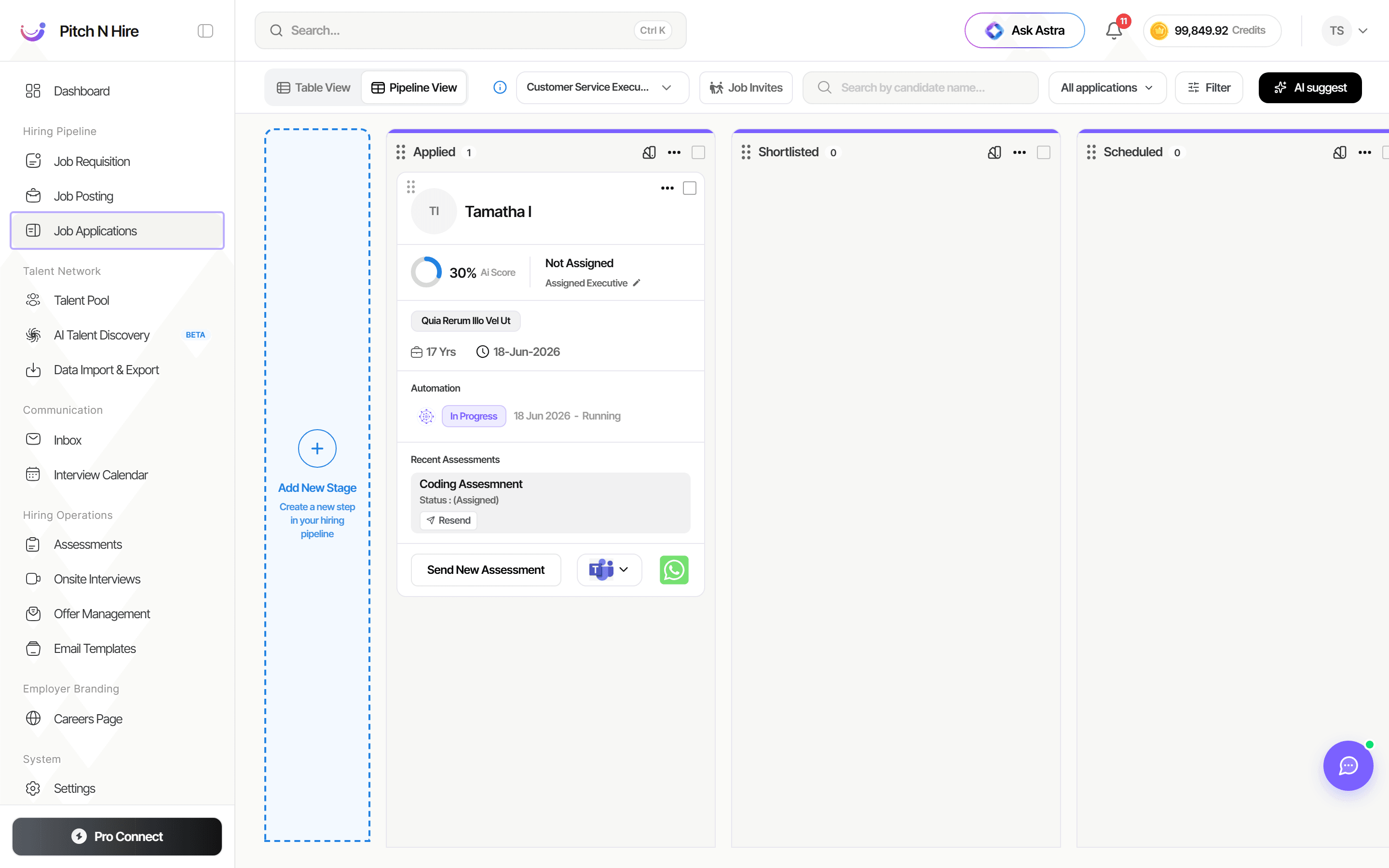
Task: Expand the Teams meeting dropdown
Action: pyautogui.click(x=609, y=570)
